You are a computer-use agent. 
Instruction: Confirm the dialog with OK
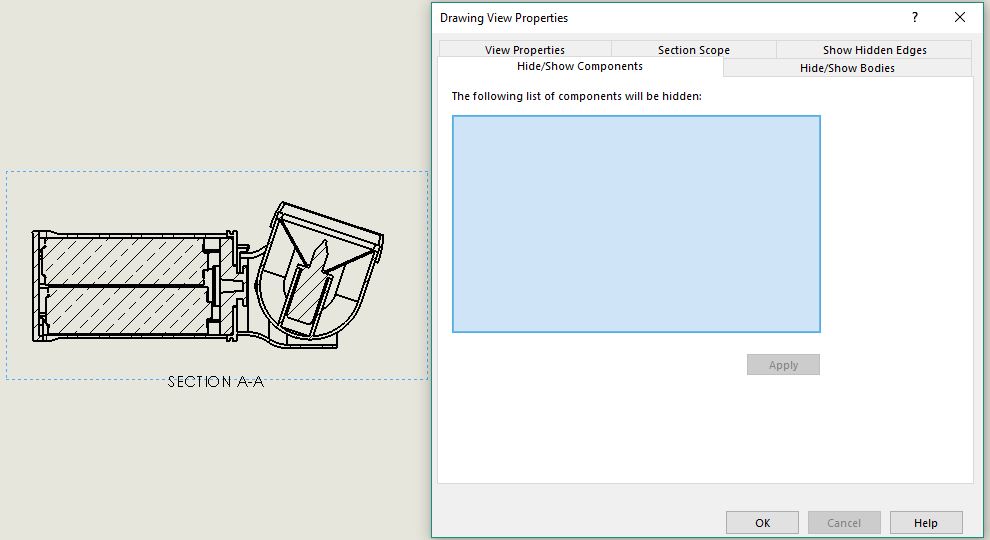[x=762, y=522]
